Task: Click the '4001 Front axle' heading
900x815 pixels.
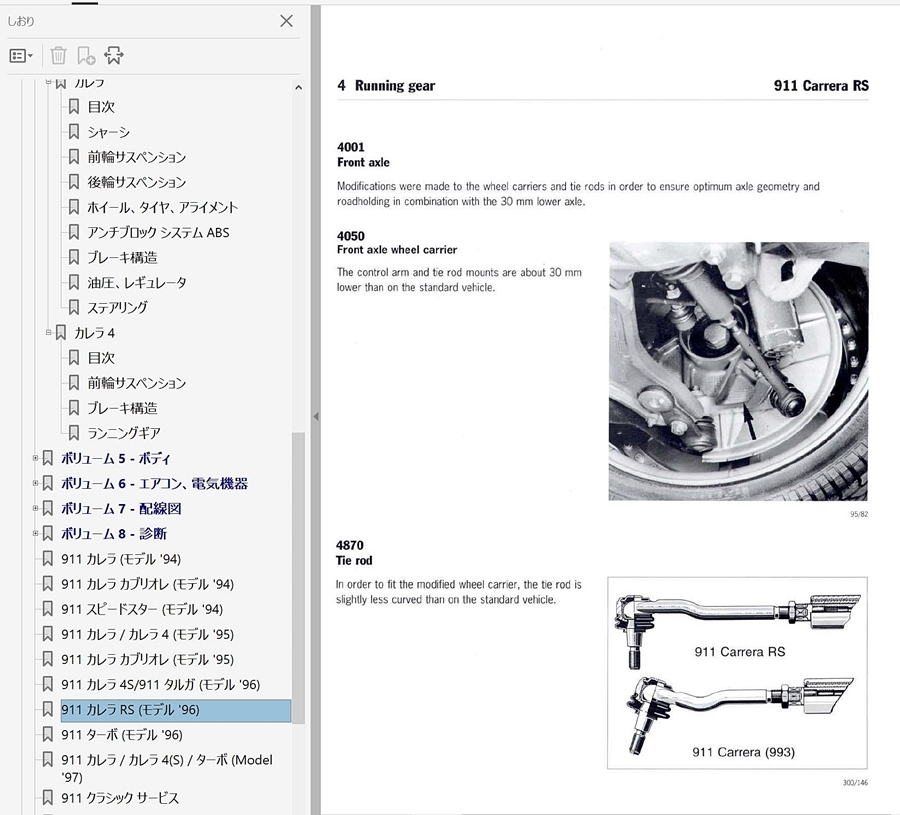Action: [x=363, y=154]
